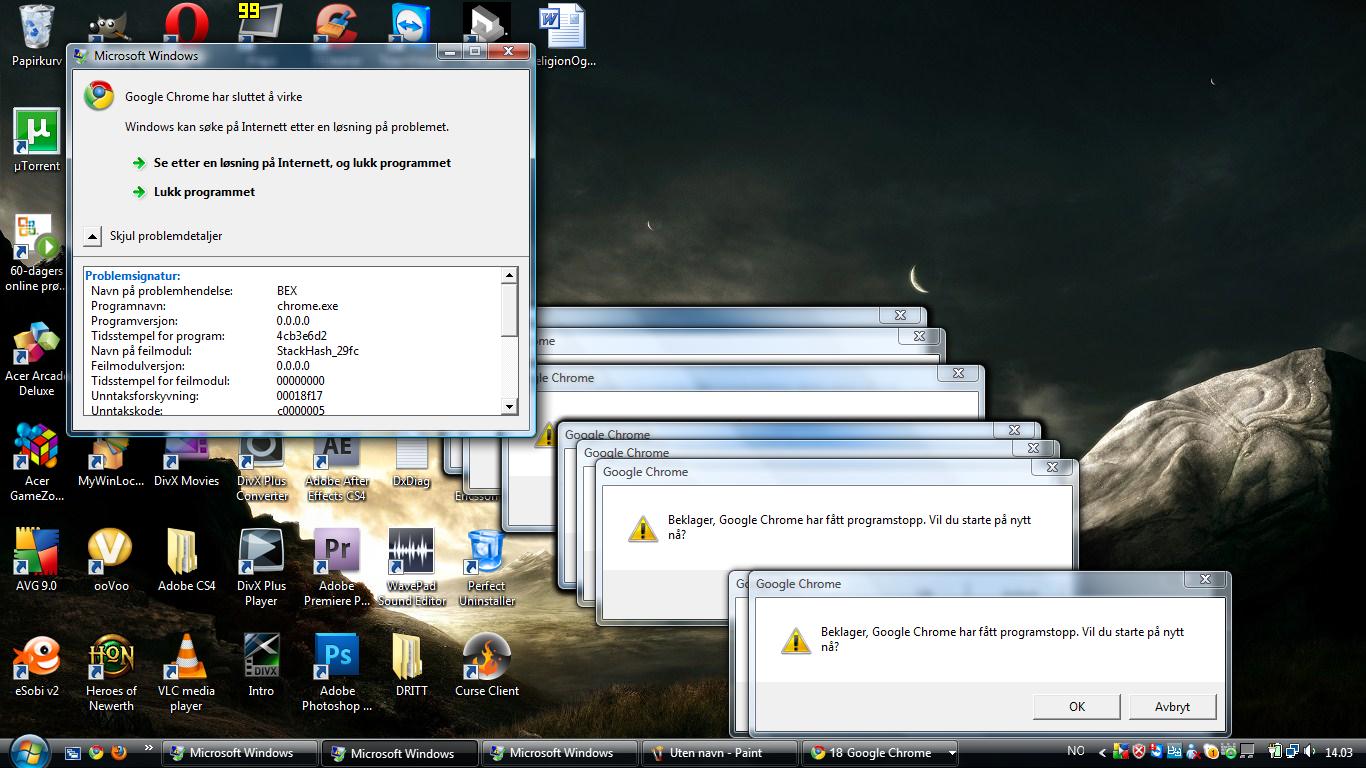Open the Opera browser desktop shortcut
The width and height of the screenshot is (1366, 768).
(186, 24)
